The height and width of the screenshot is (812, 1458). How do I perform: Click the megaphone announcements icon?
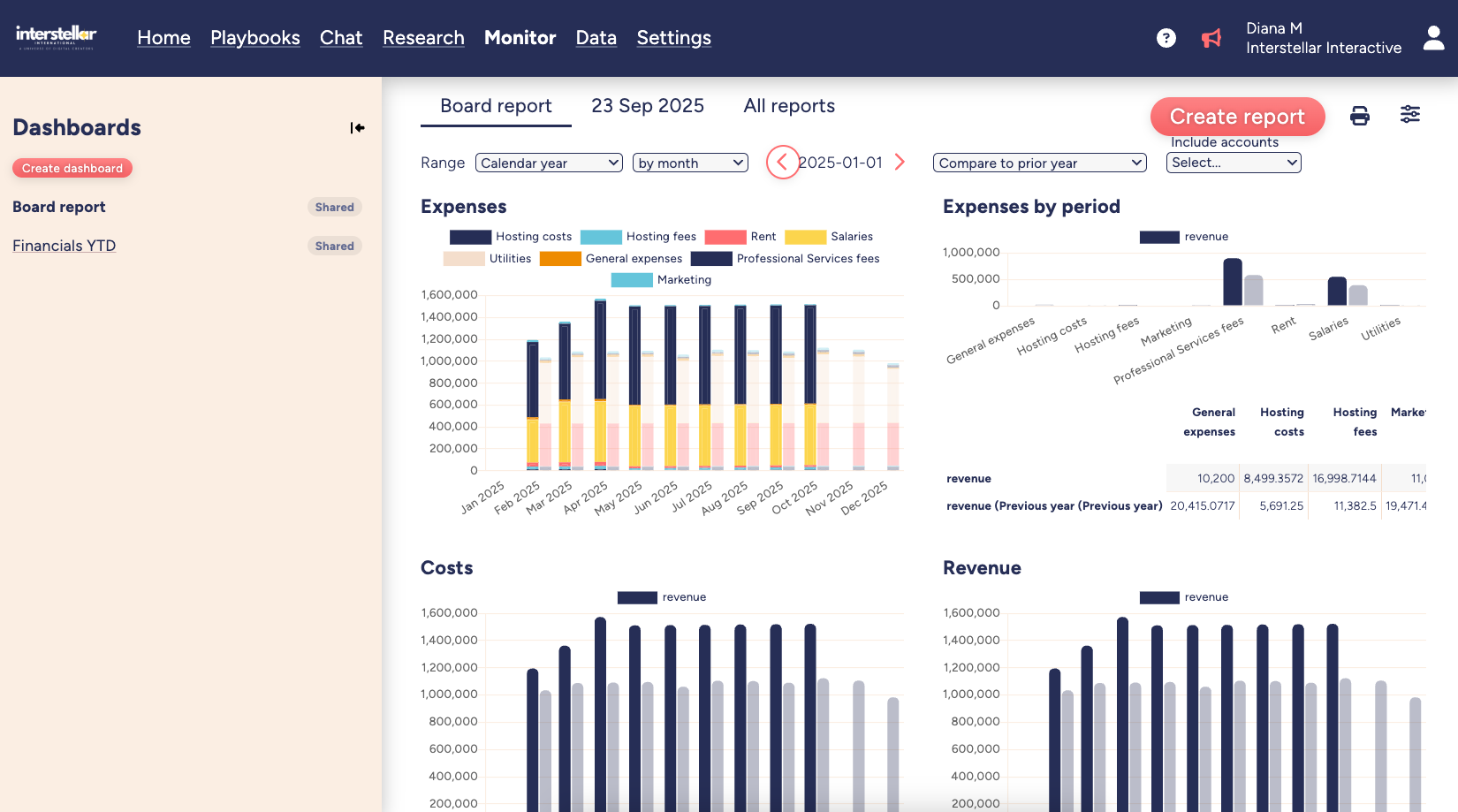click(1211, 38)
